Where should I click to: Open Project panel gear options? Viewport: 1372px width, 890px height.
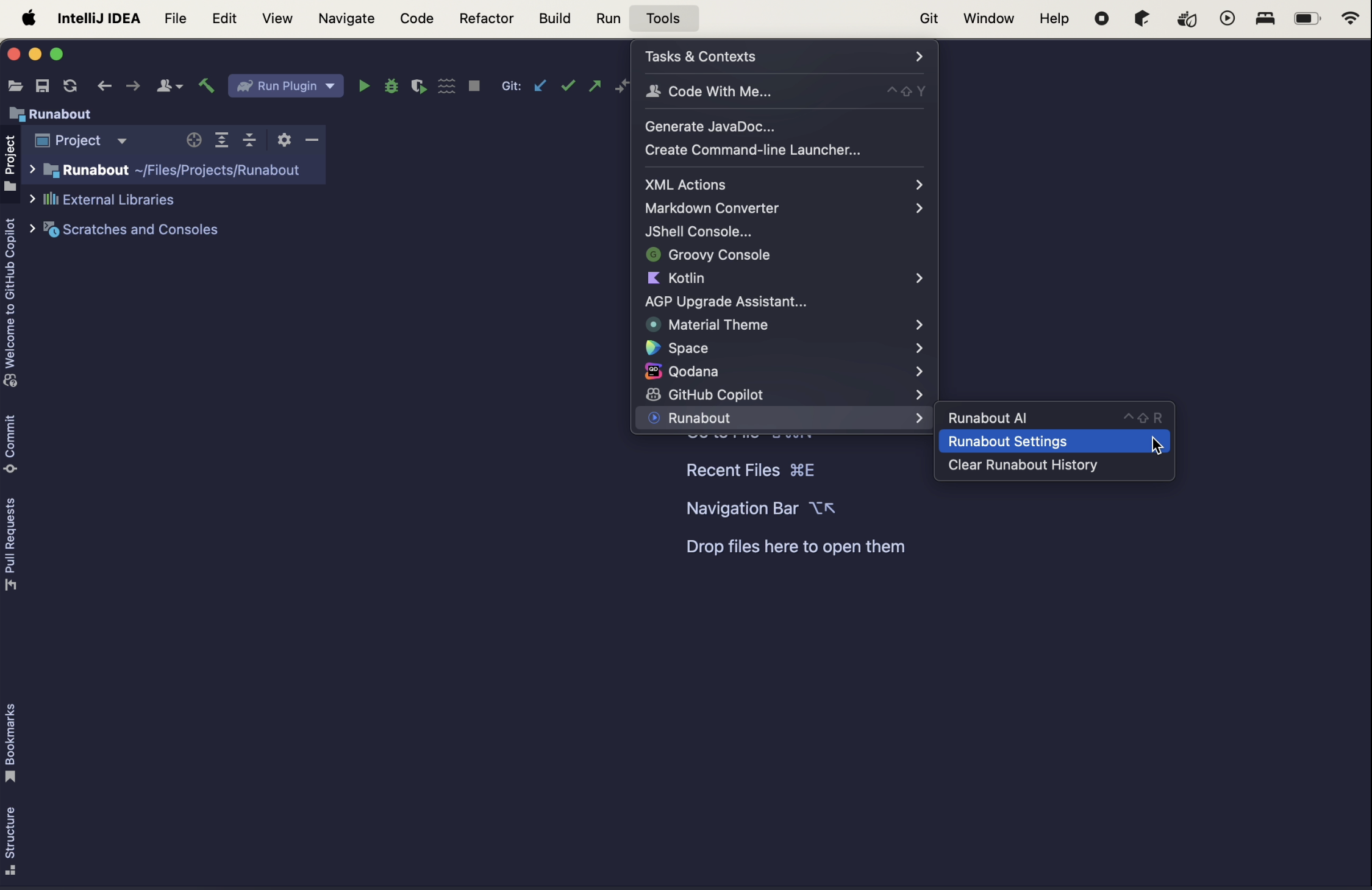coord(284,140)
